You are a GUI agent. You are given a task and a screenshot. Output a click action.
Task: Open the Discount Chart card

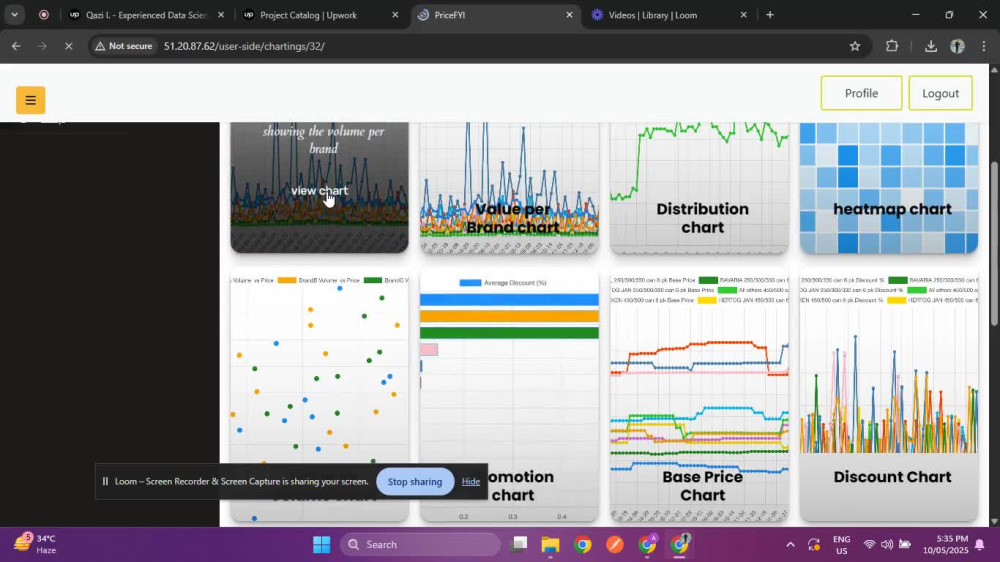coord(889,397)
